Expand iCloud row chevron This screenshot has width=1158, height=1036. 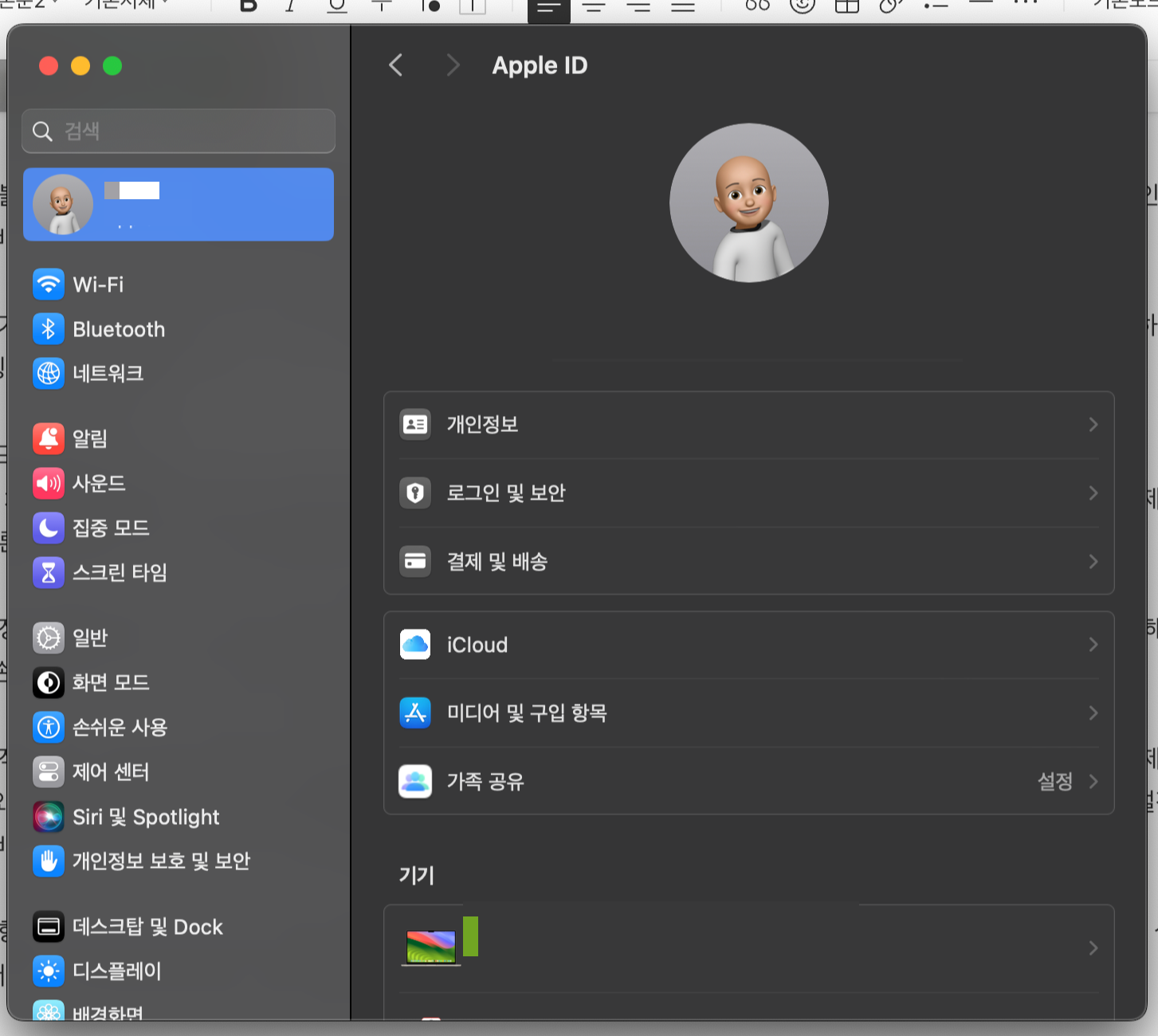pos(1093,645)
